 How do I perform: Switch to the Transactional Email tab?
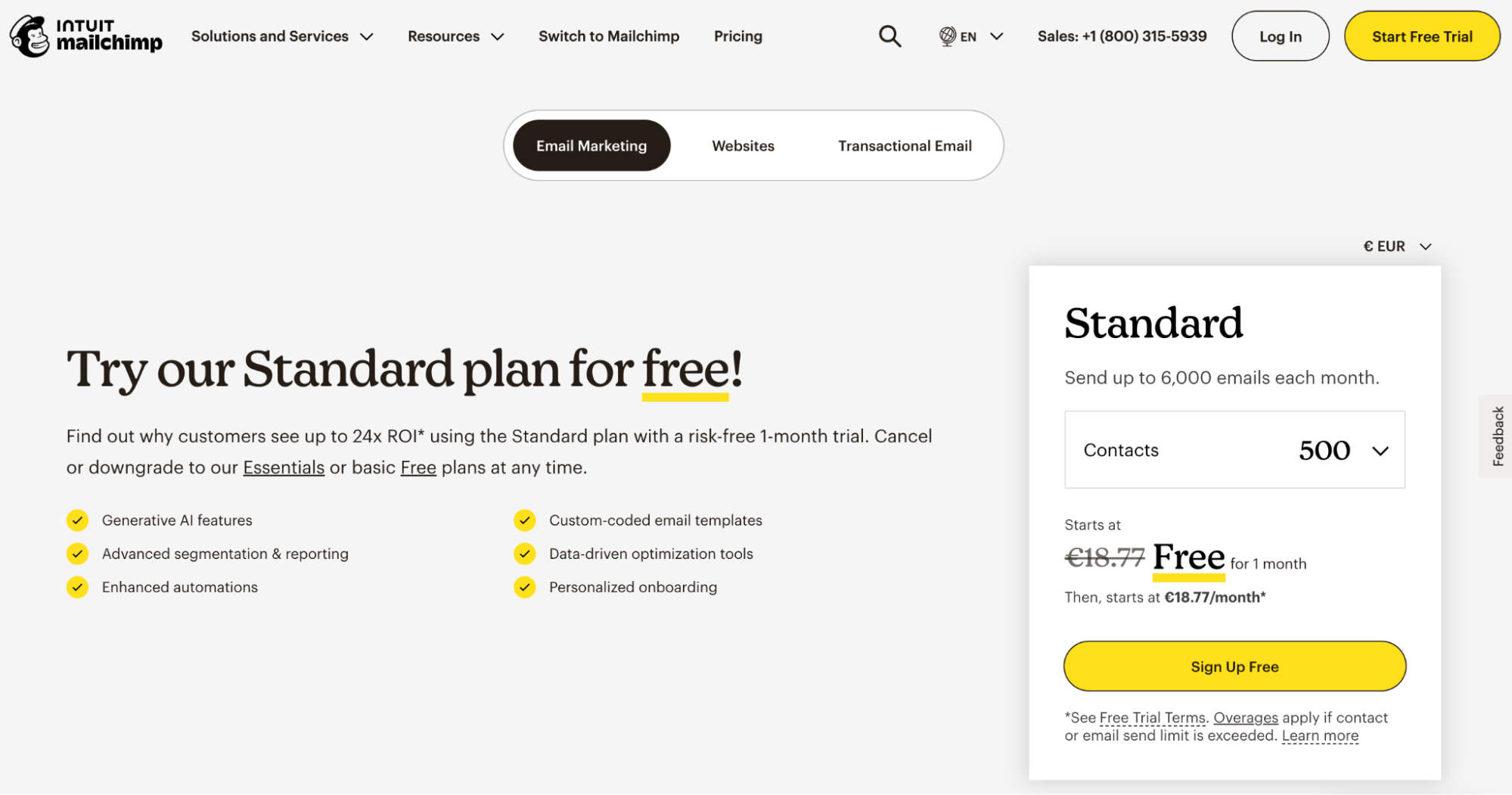(x=905, y=146)
